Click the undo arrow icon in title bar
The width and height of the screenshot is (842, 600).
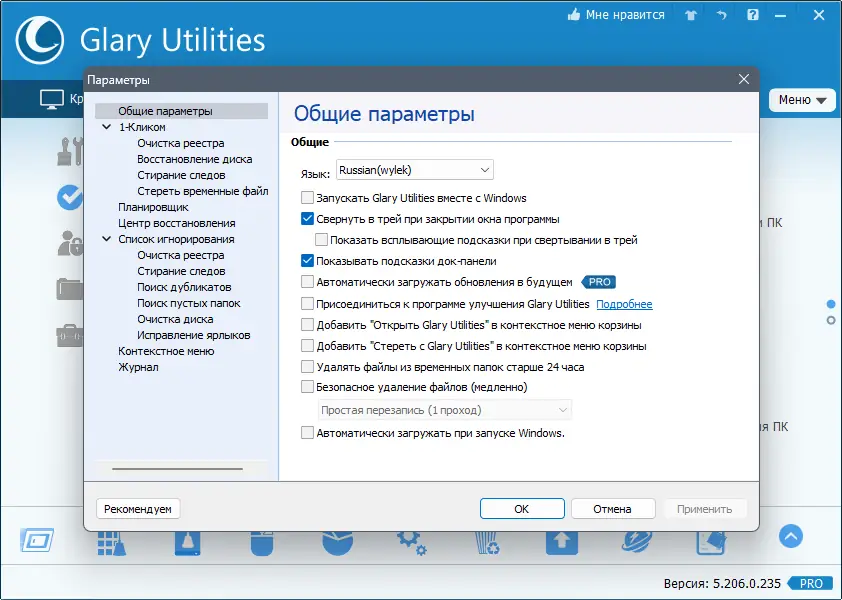(721, 15)
